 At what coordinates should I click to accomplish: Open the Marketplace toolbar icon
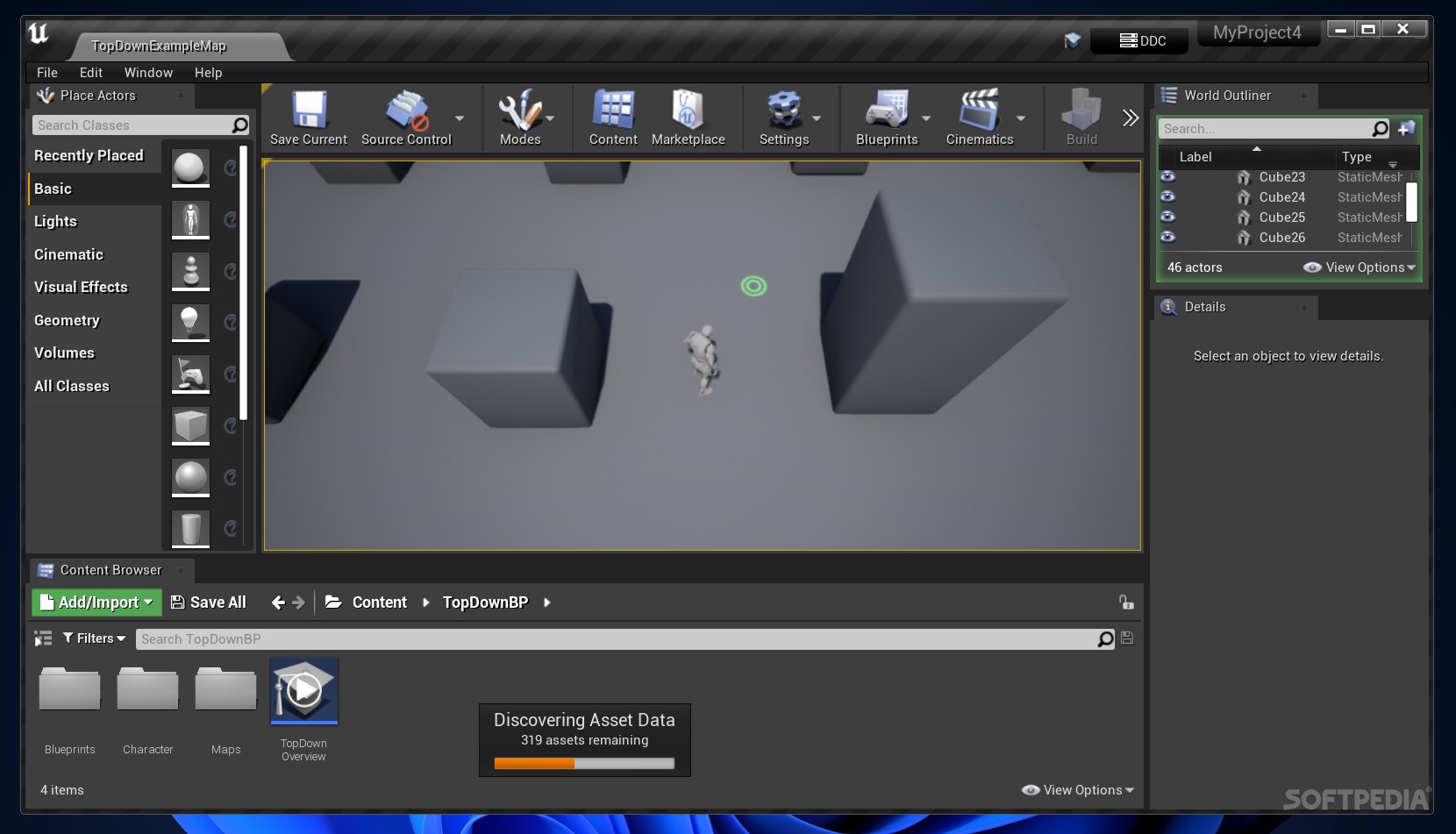[x=688, y=111]
